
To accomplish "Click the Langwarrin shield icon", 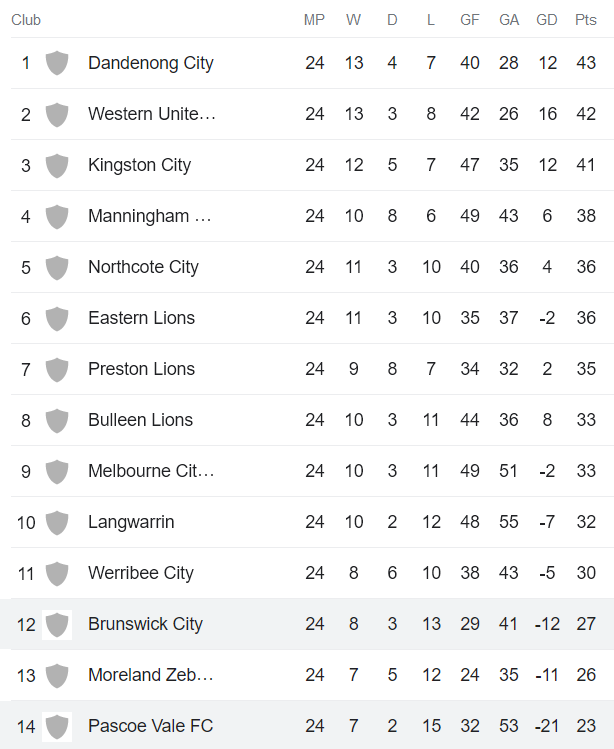I will [x=57, y=522].
